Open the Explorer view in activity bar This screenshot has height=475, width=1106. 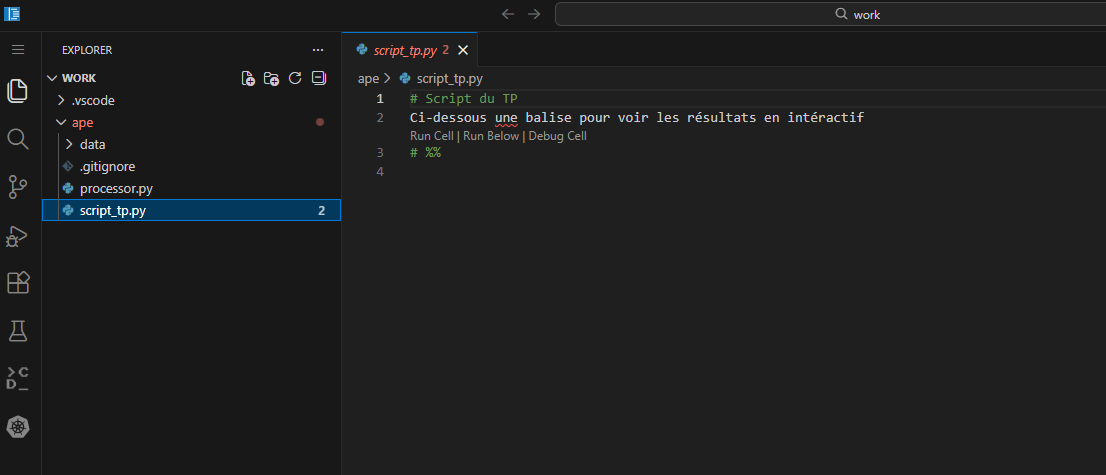click(18, 91)
